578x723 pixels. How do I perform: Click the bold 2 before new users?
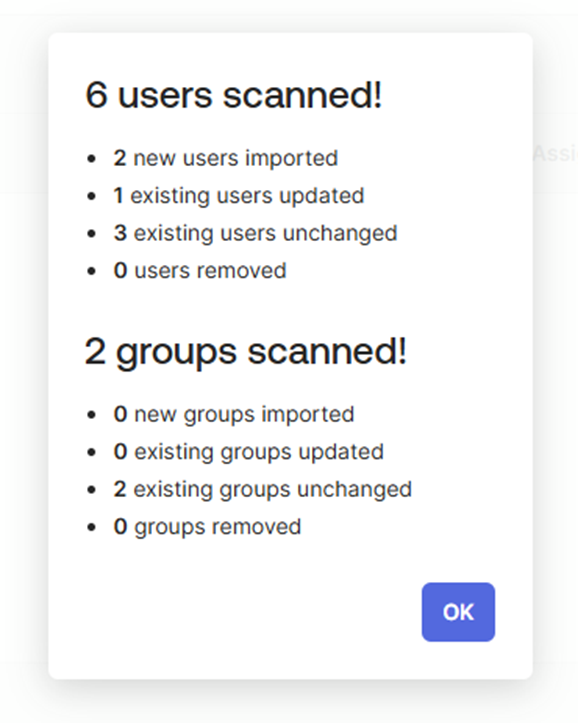click(120, 158)
